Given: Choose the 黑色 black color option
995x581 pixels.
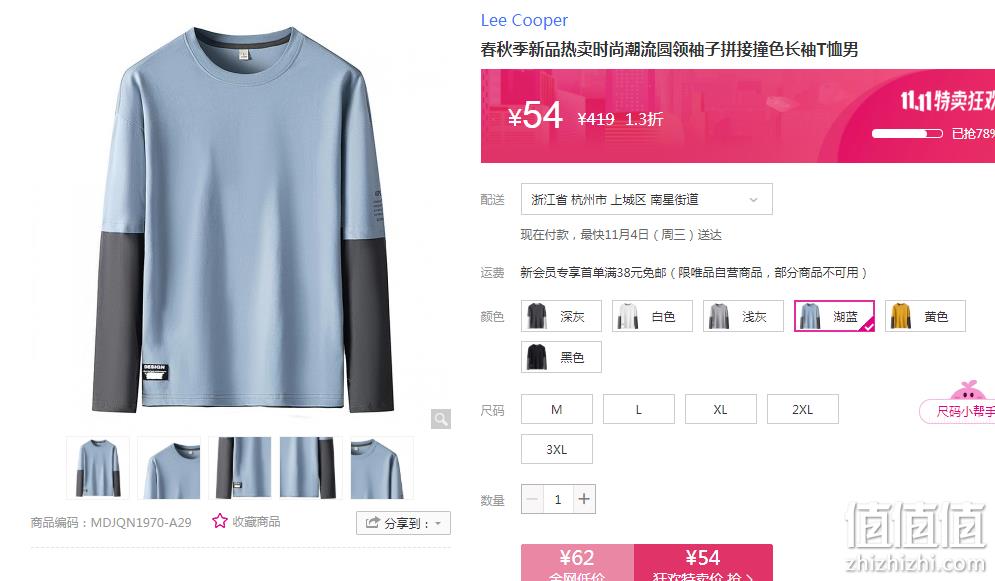Looking at the screenshot, I should pos(561,357).
